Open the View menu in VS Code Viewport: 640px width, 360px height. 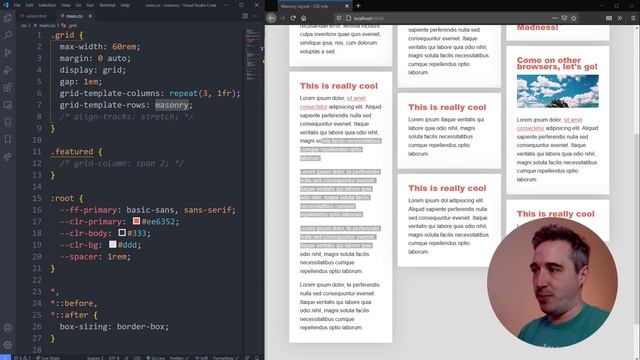tap(66, 5)
